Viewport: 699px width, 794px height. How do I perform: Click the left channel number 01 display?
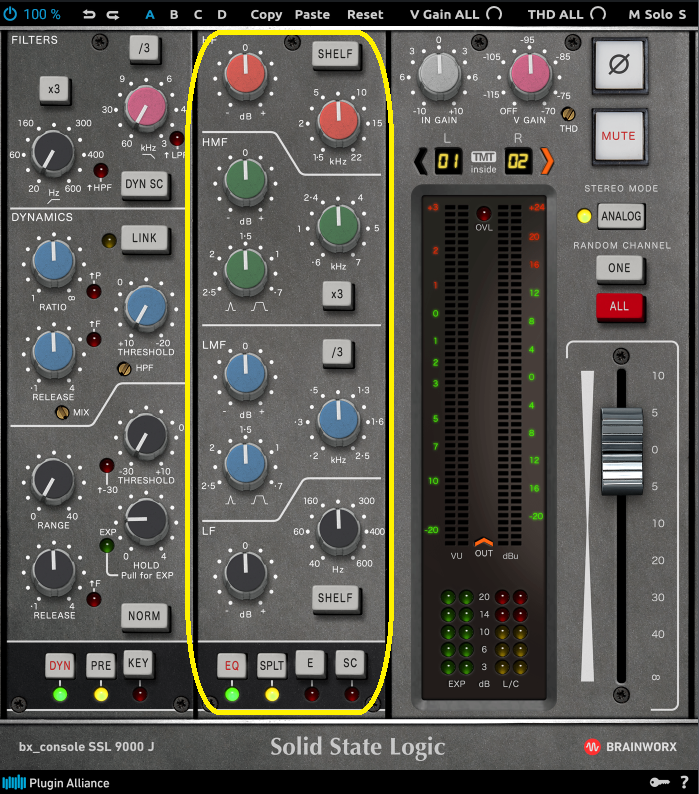448,162
